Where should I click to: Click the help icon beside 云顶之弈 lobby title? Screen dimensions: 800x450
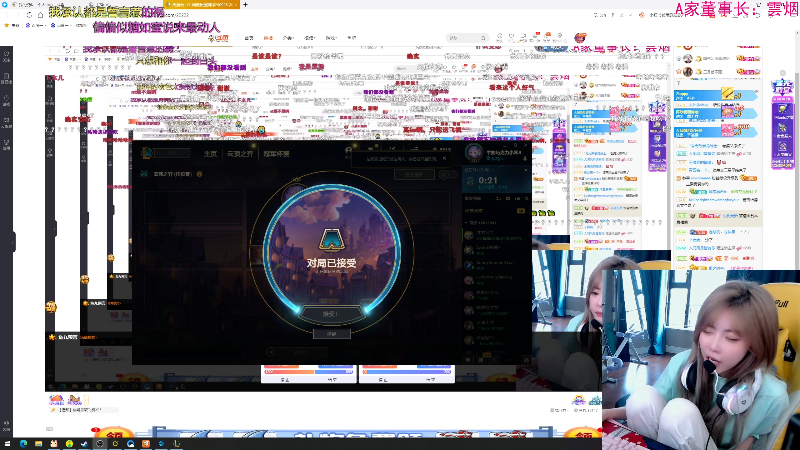[199, 174]
